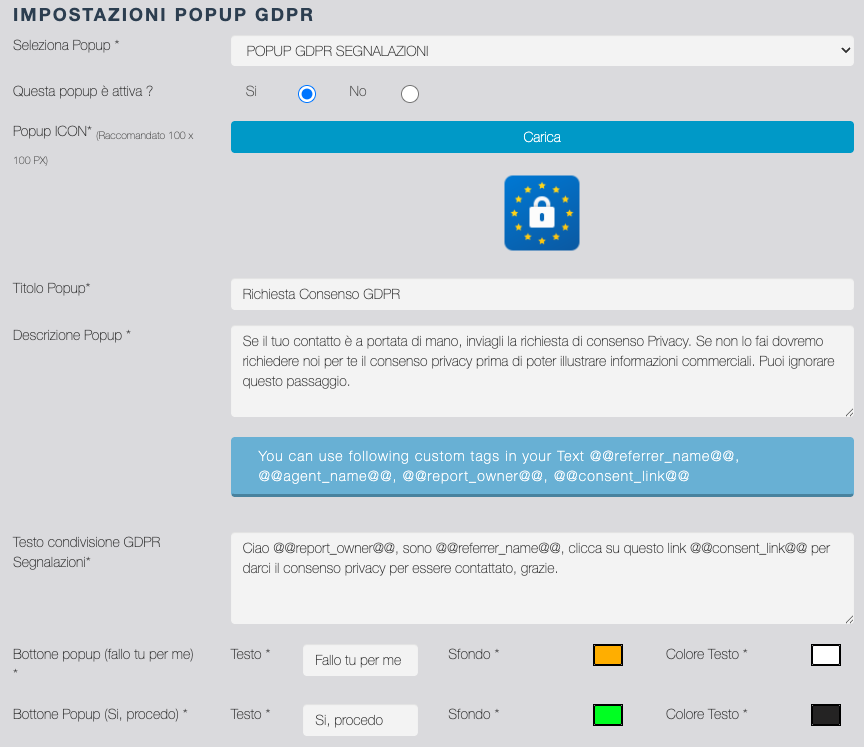Select 'Si' radio for popup active
Image resolution: width=864 pixels, height=747 pixels.
[307, 94]
